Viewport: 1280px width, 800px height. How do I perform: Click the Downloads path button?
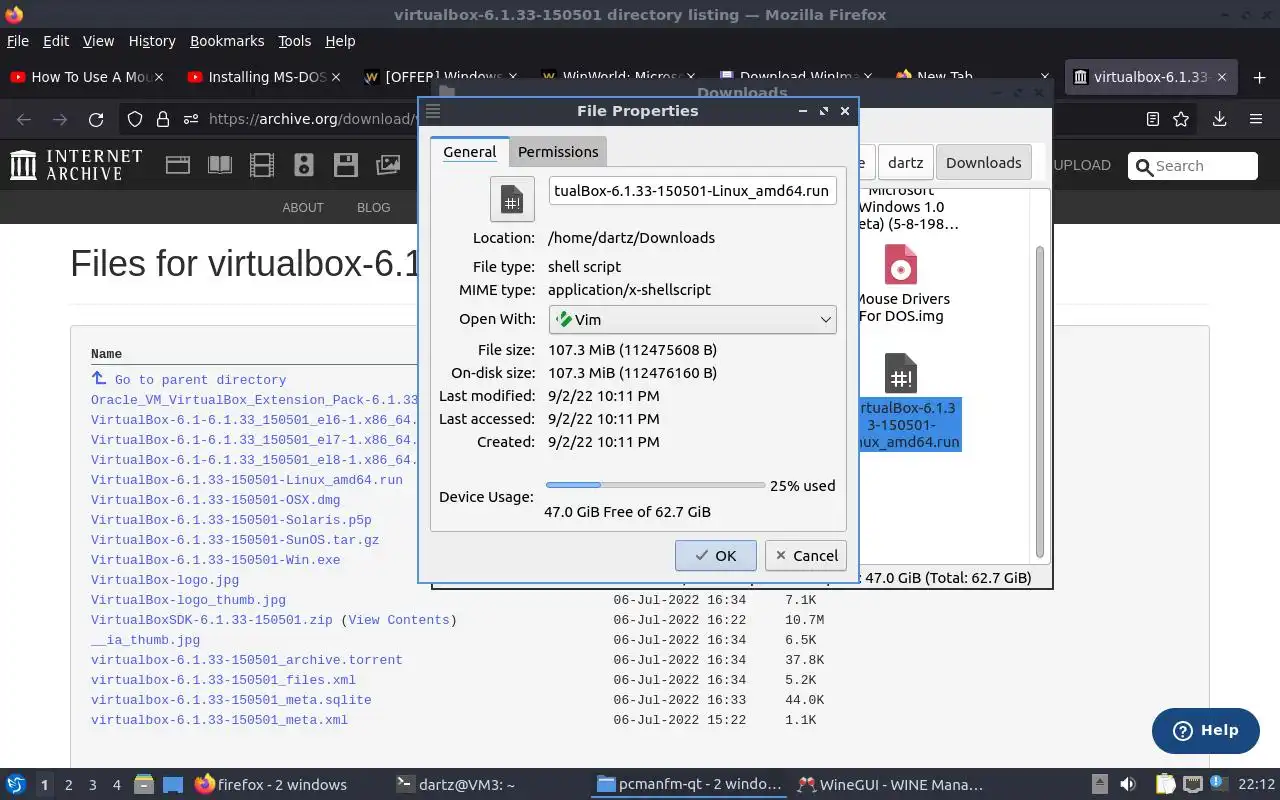(x=983, y=163)
